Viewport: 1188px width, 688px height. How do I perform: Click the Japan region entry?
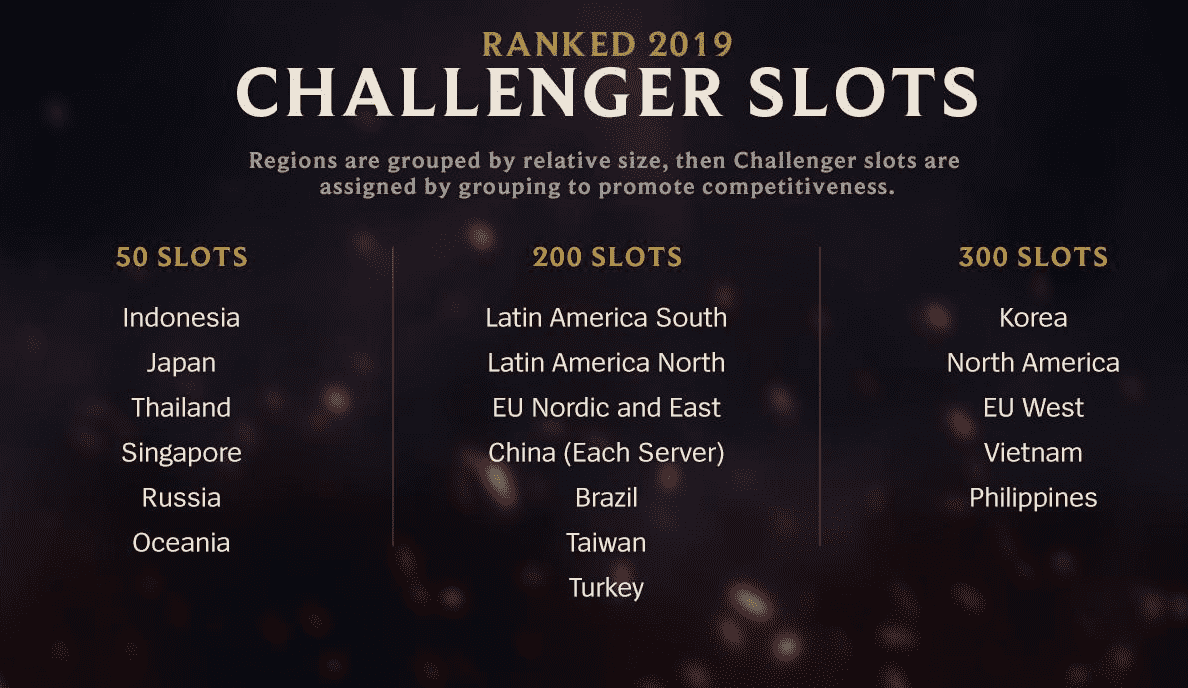(181, 363)
